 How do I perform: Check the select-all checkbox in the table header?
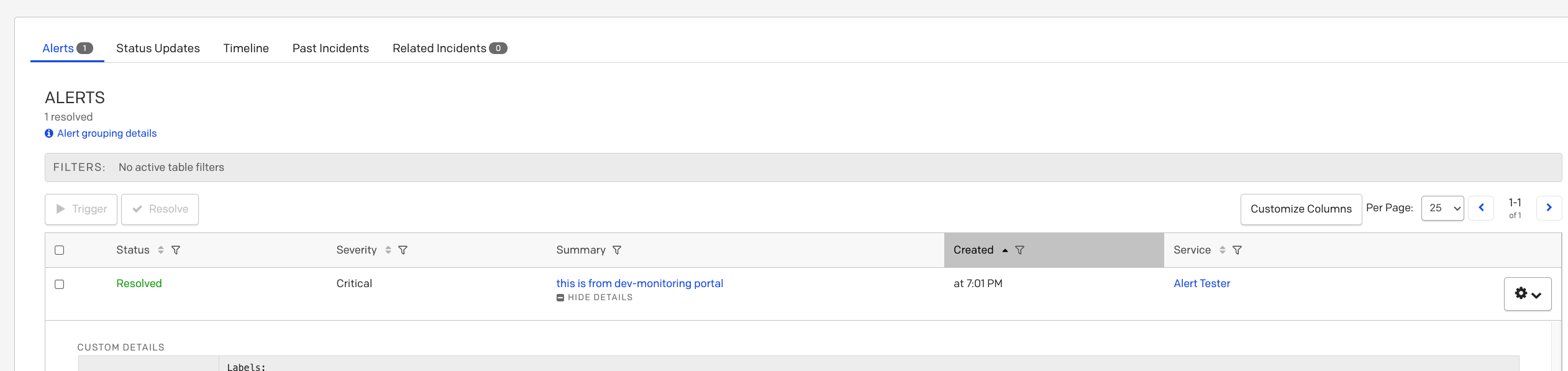60,249
